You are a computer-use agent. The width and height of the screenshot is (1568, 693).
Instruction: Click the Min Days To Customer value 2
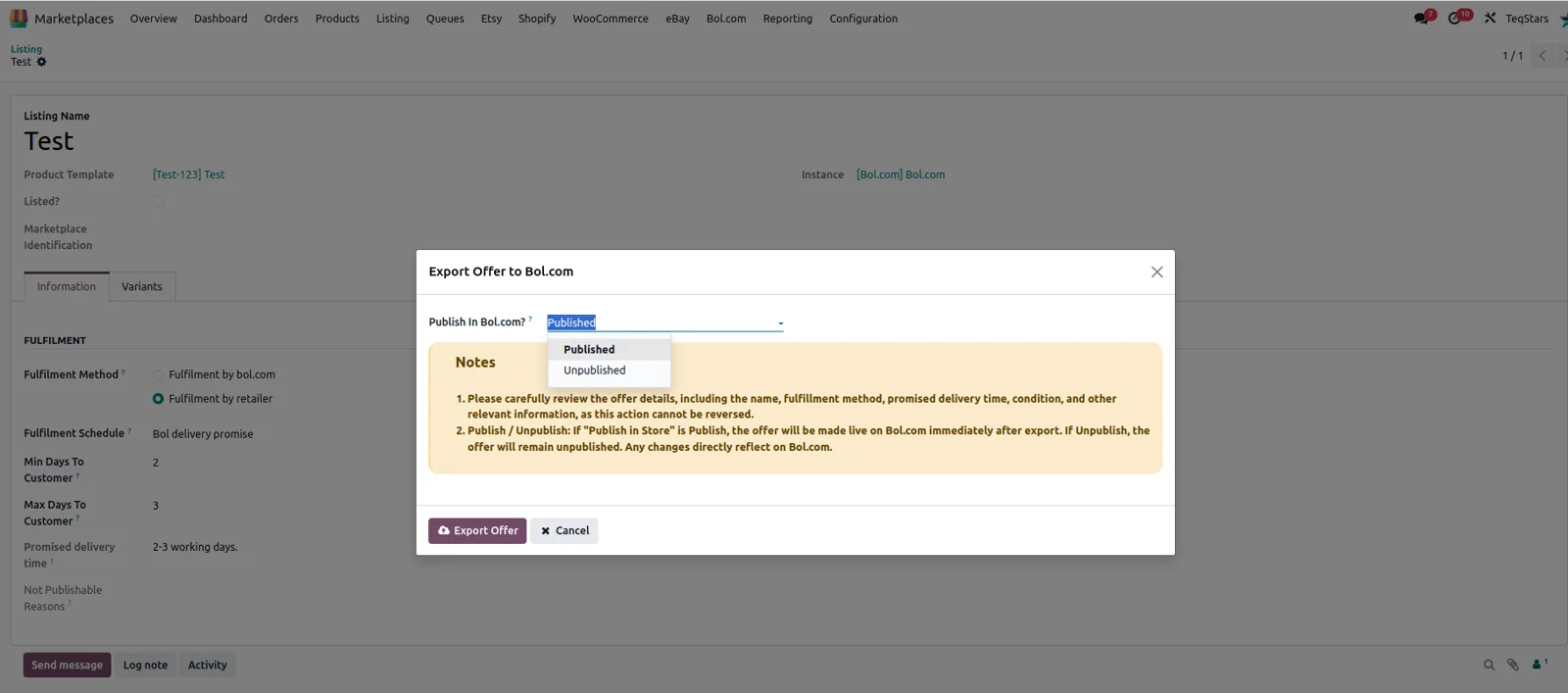[156, 463]
